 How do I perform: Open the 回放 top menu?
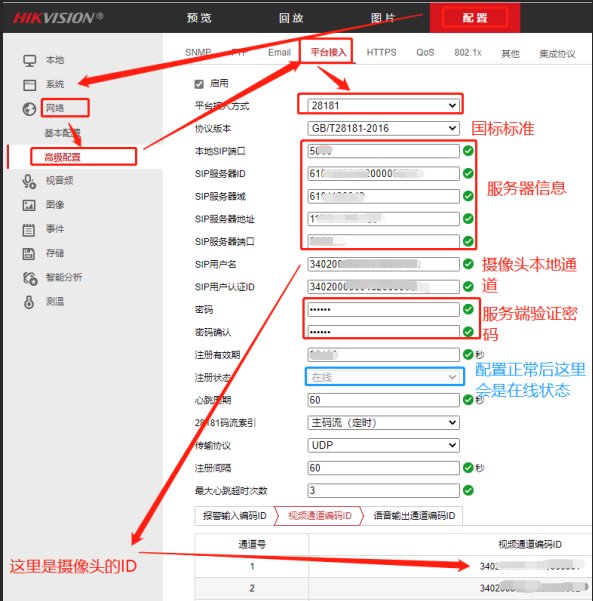click(291, 18)
